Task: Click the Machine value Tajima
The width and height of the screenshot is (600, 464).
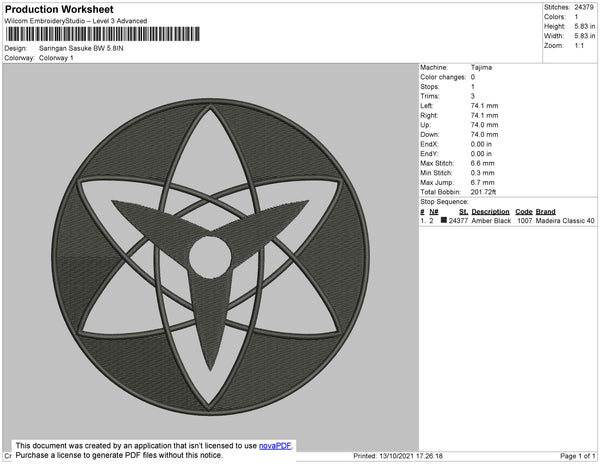Action: pos(481,67)
